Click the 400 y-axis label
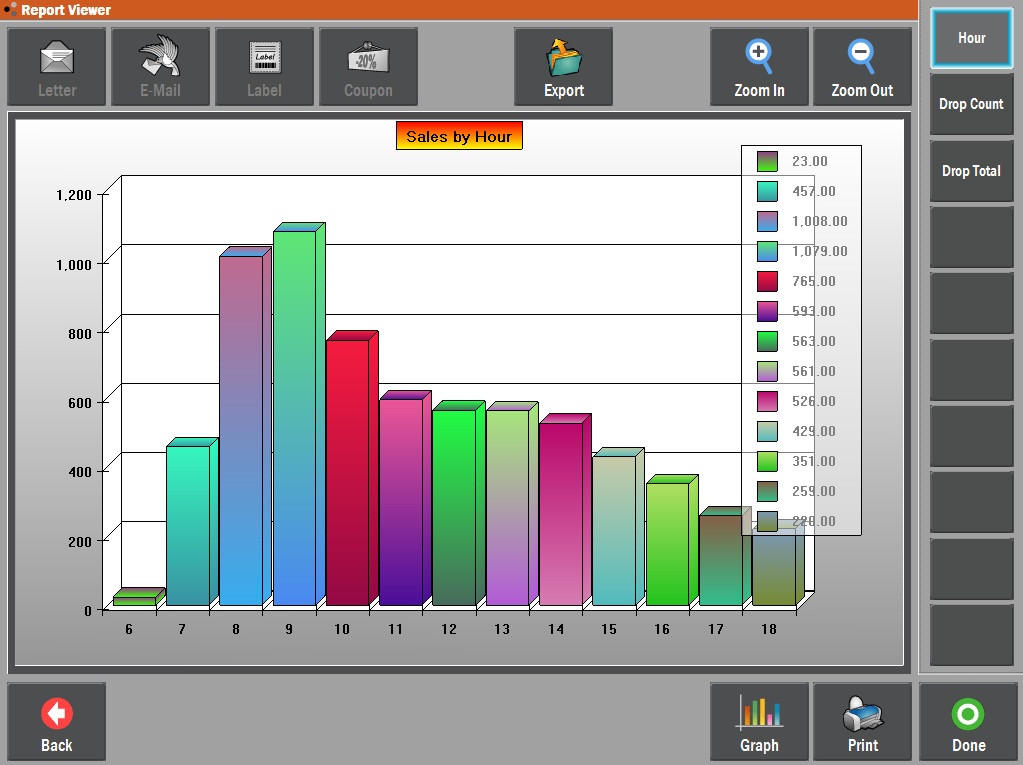 point(80,472)
